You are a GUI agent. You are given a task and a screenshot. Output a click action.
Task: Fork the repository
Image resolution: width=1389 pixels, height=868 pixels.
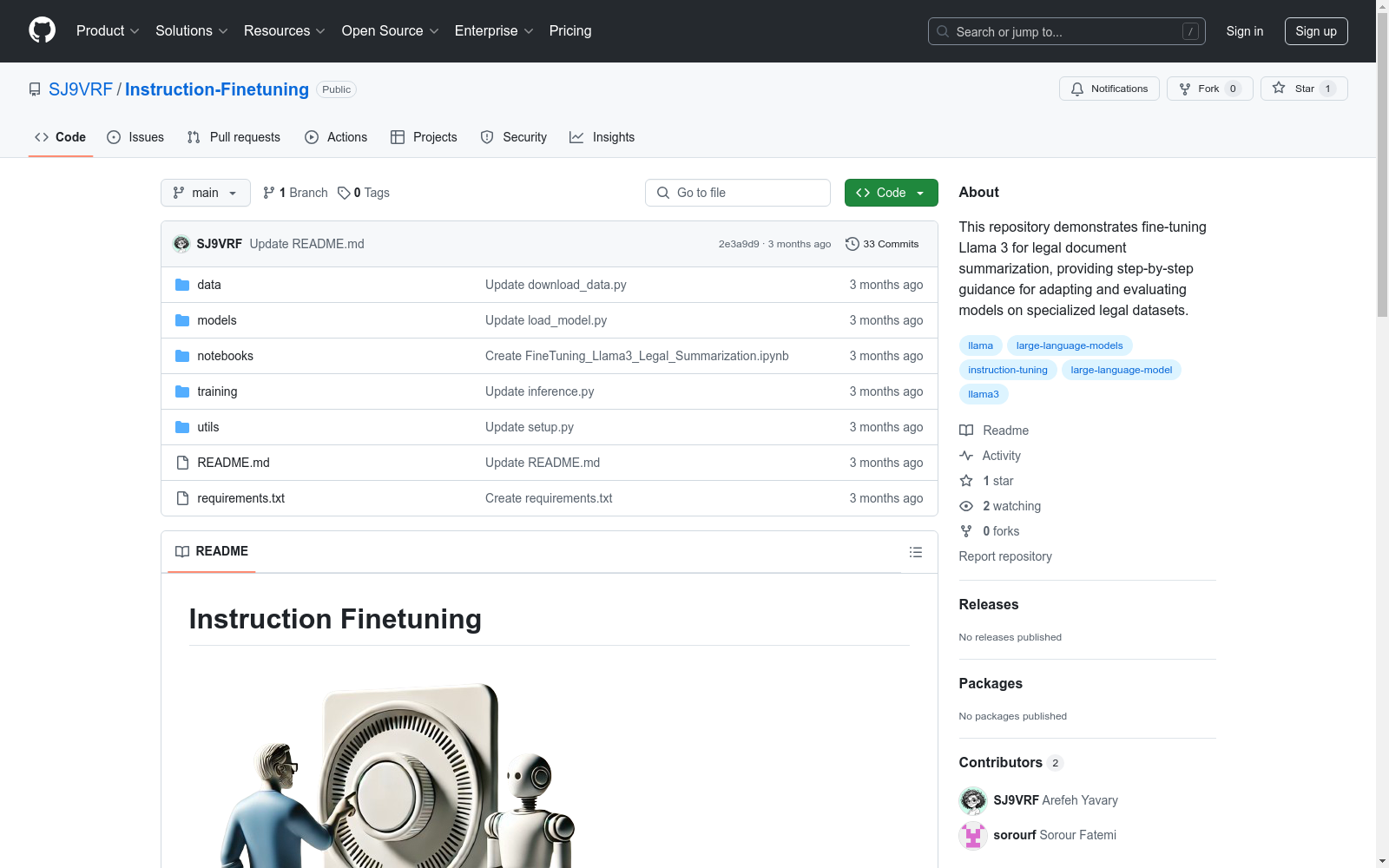(1209, 89)
